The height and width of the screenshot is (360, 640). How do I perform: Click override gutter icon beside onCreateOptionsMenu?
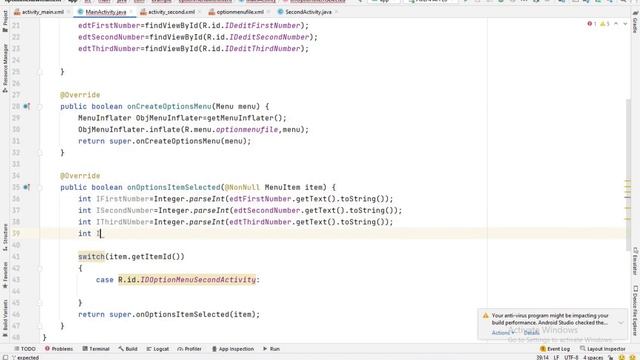coord(27,107)
